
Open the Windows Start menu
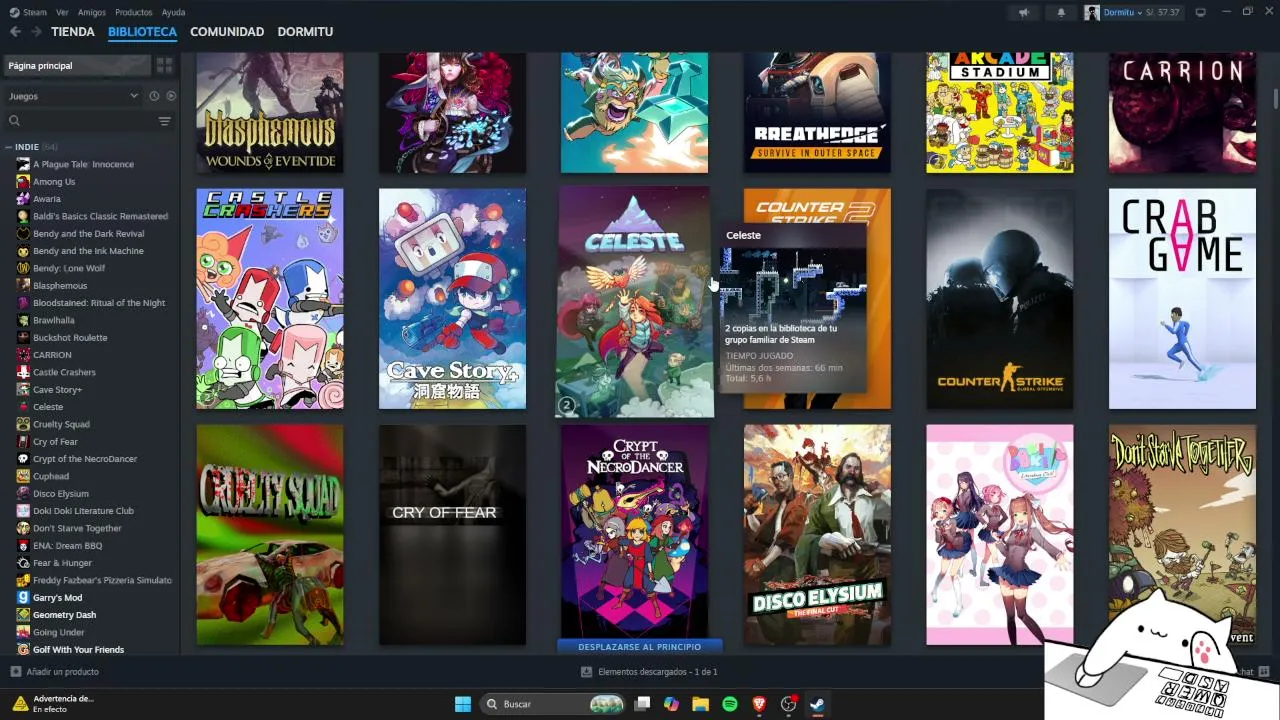coord(463,704)
